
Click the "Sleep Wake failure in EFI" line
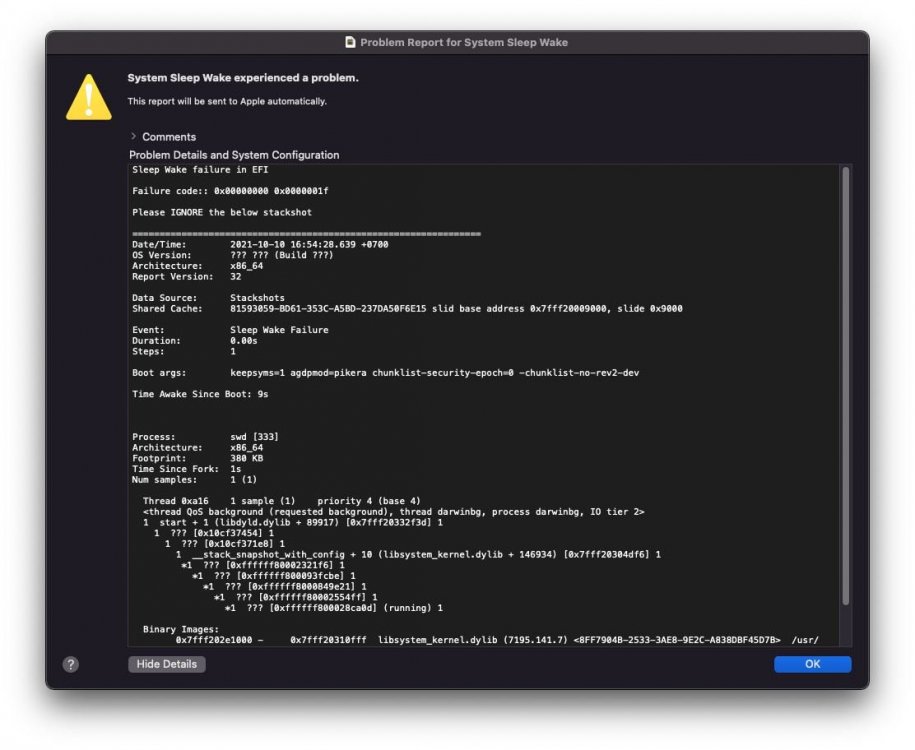point(200,170)
